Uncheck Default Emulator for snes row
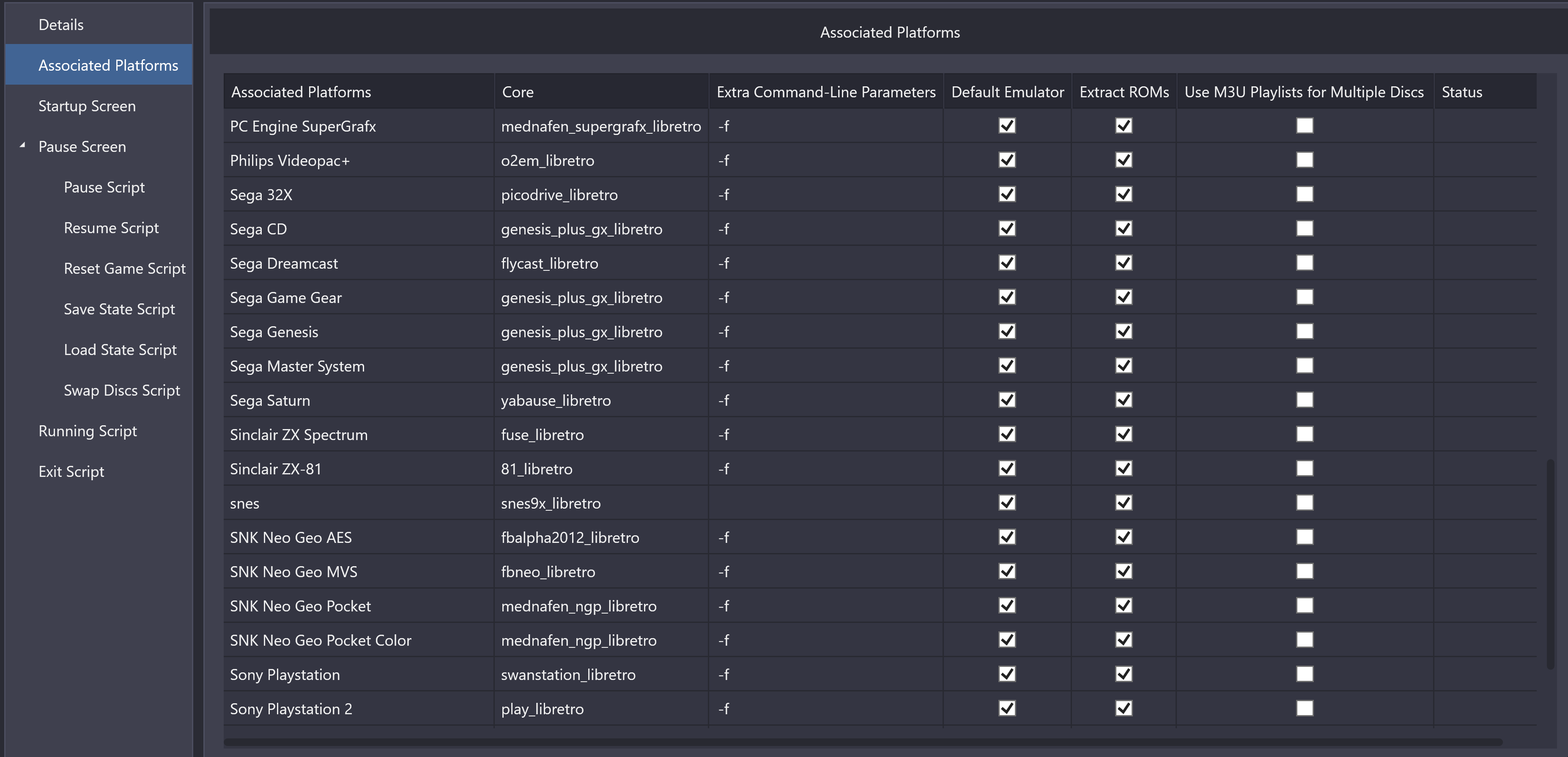This screenshot has width=1568, height=757. pyautogui.click(x=1007, y=502)
